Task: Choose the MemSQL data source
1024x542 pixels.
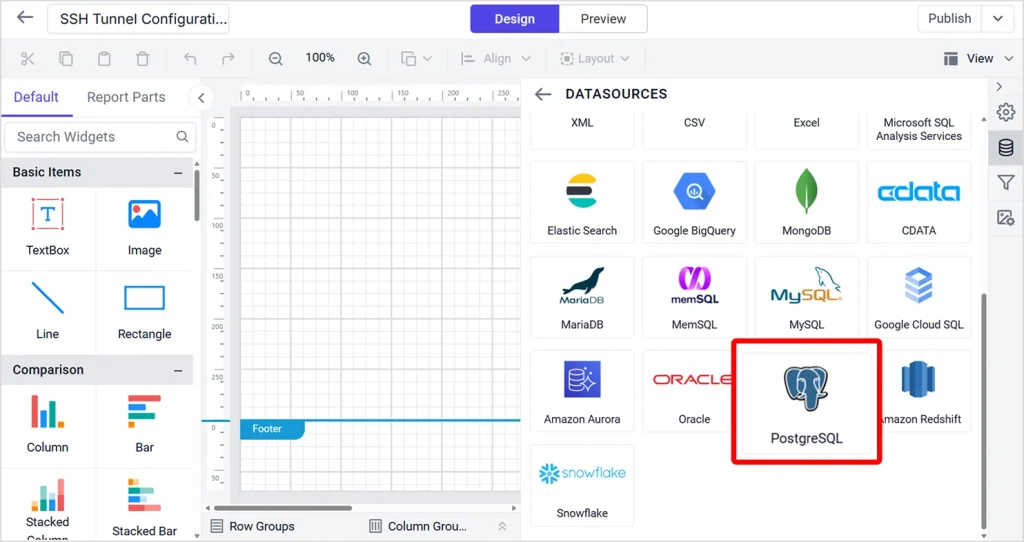Action: tap(694, 296)
